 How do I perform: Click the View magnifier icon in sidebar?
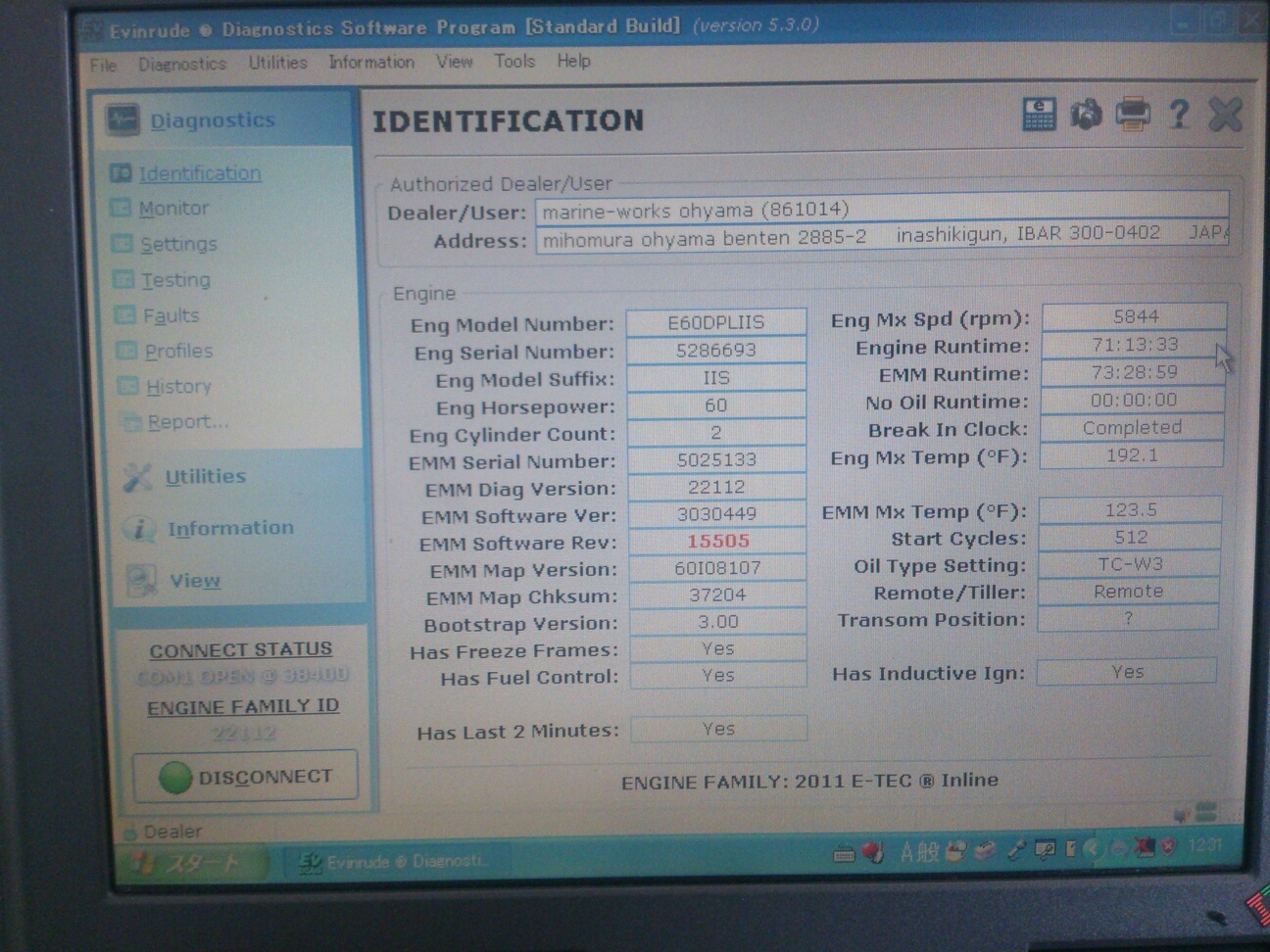pos(142,581)
